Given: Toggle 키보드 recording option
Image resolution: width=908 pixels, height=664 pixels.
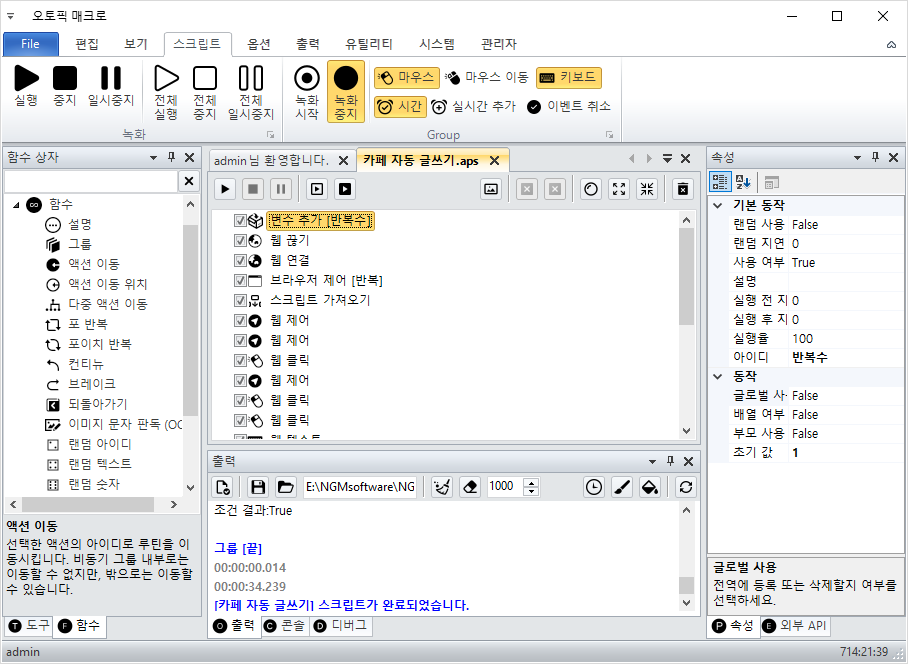Looking at the screenshot, I should click(x=569, y=78).
